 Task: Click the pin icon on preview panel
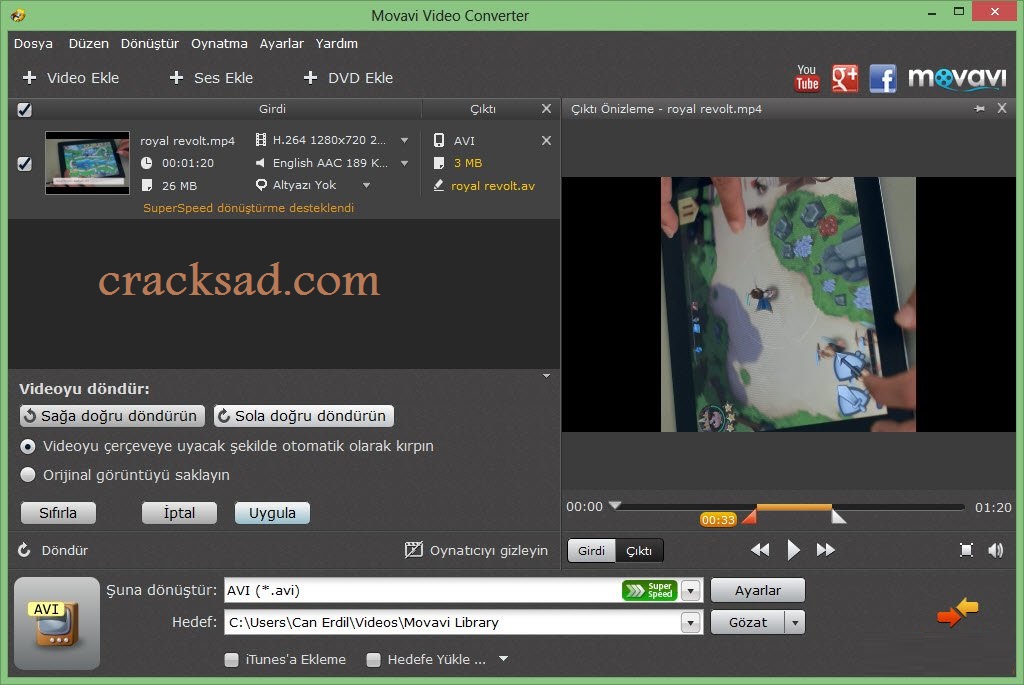click(x=980, y=108)
